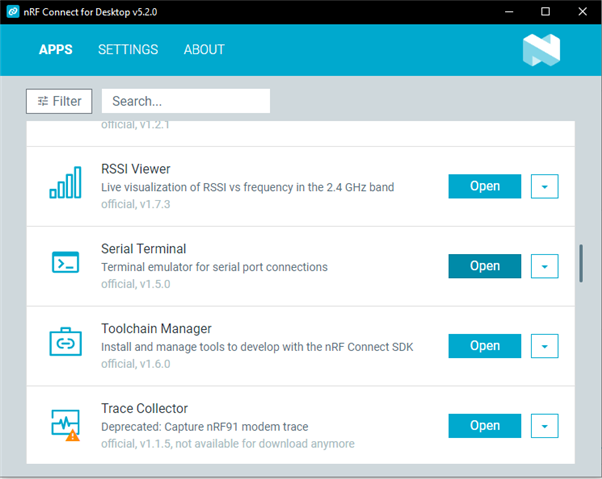Select the APPS tab
This screenshot has height=479, width=602.
click(x=56, y=50)
